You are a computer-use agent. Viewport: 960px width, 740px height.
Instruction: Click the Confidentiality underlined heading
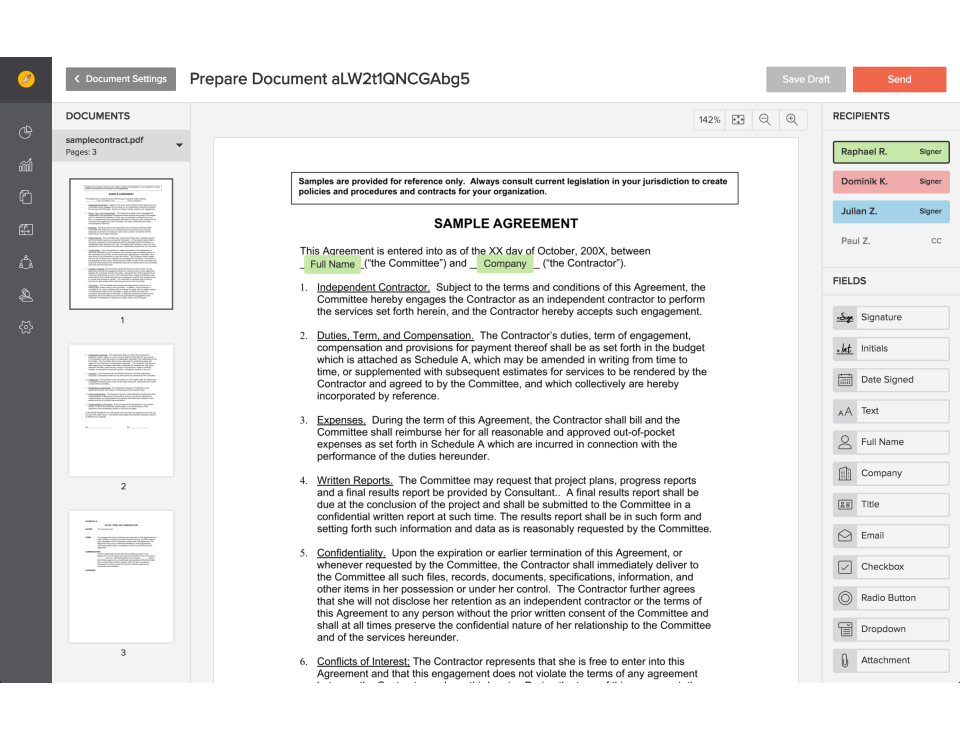(351, 553)
